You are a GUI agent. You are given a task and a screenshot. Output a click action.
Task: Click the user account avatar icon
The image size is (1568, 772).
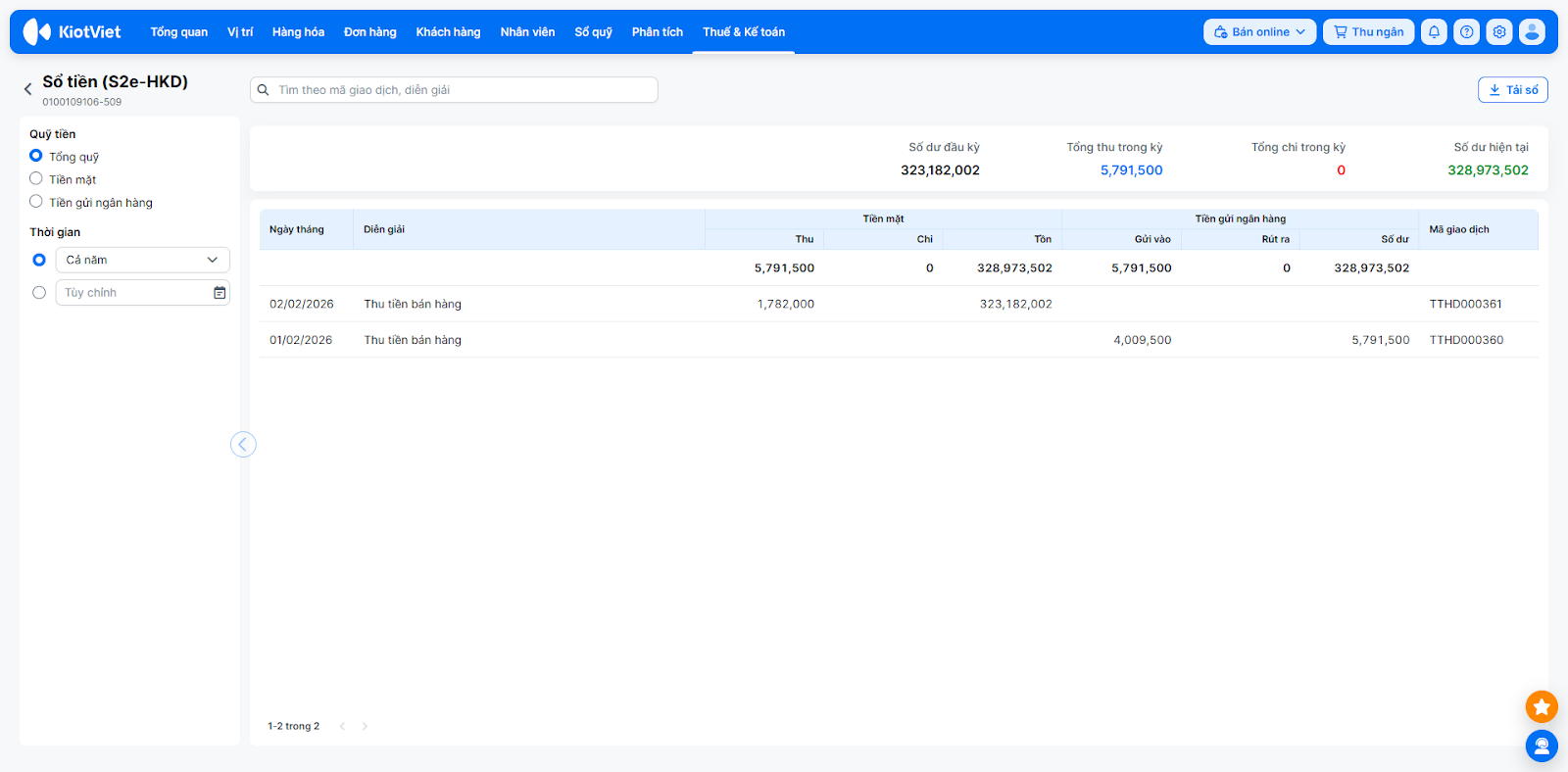click(1532, 32)
